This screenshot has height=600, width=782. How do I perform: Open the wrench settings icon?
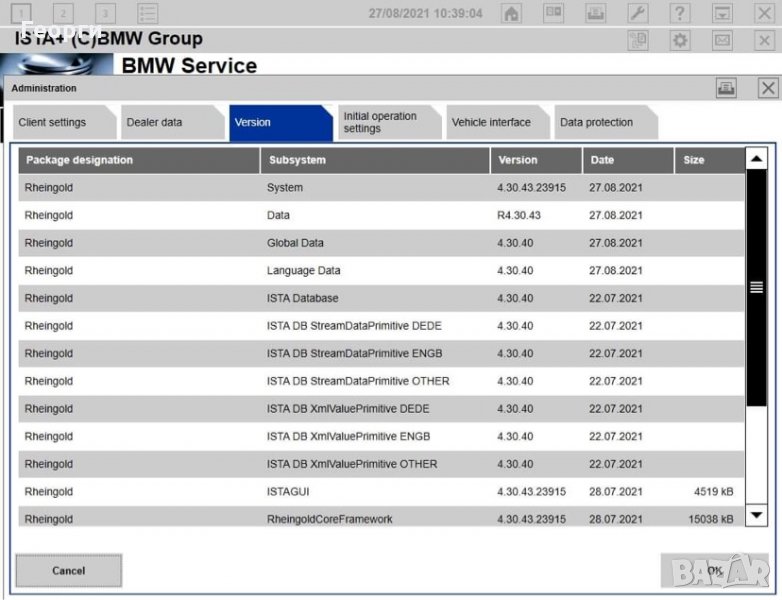click(x=637, y=14)
